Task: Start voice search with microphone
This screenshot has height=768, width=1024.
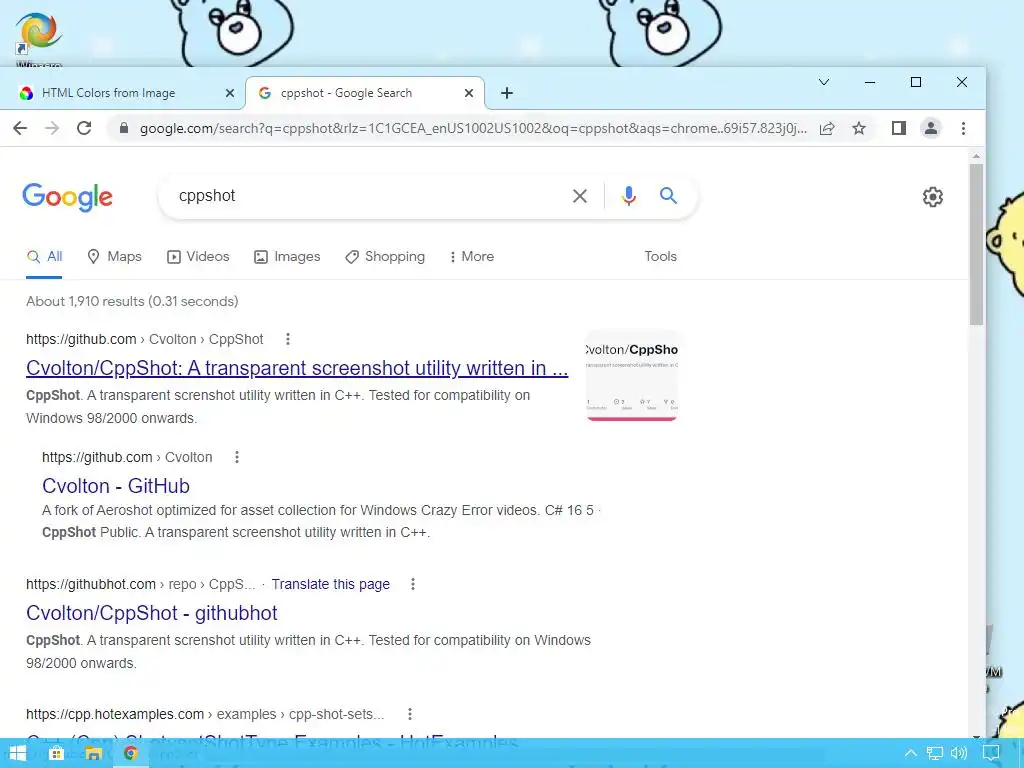Action: point(629,196)
